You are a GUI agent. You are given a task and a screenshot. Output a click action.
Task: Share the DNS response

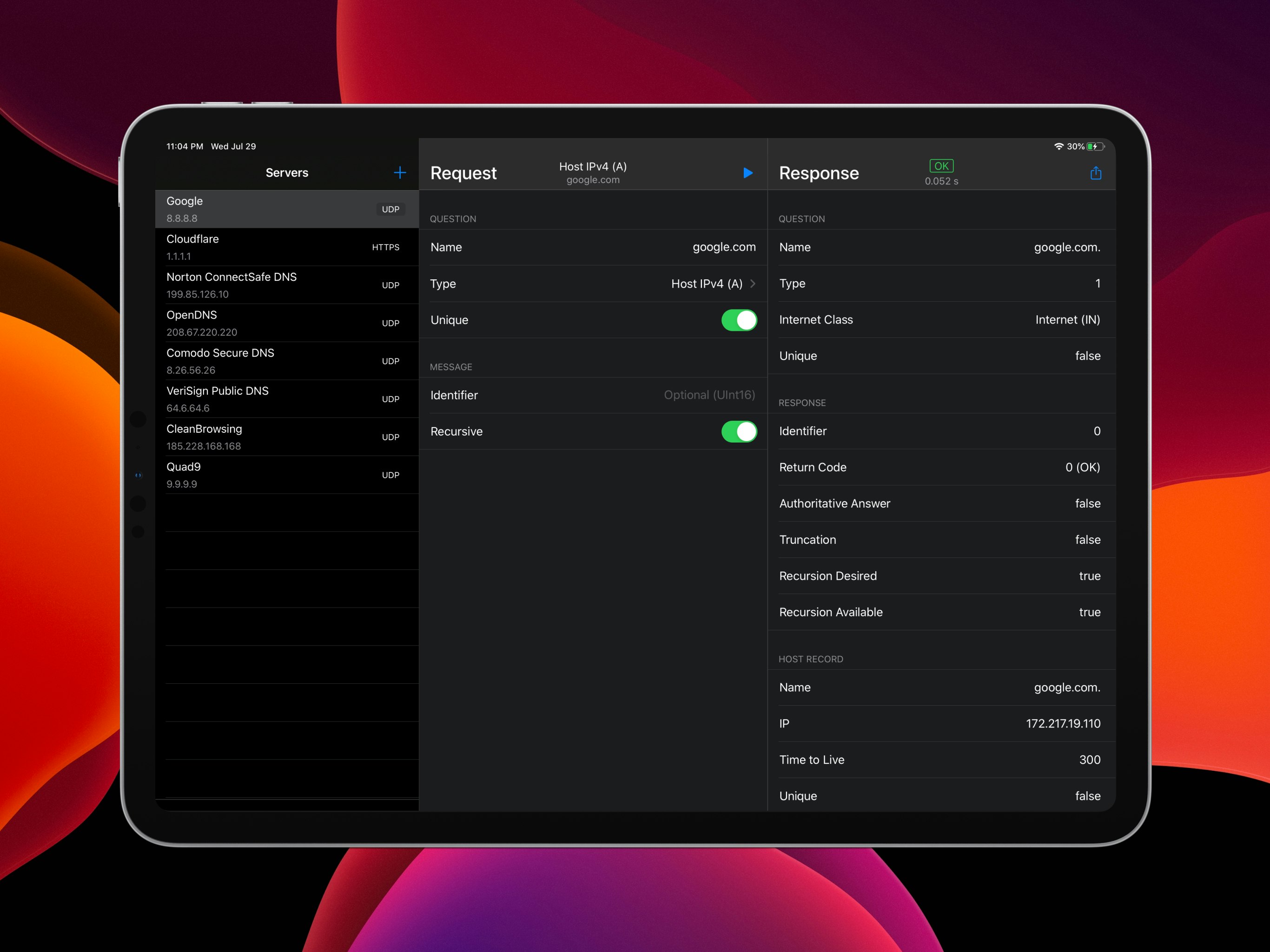point(1096,173)
